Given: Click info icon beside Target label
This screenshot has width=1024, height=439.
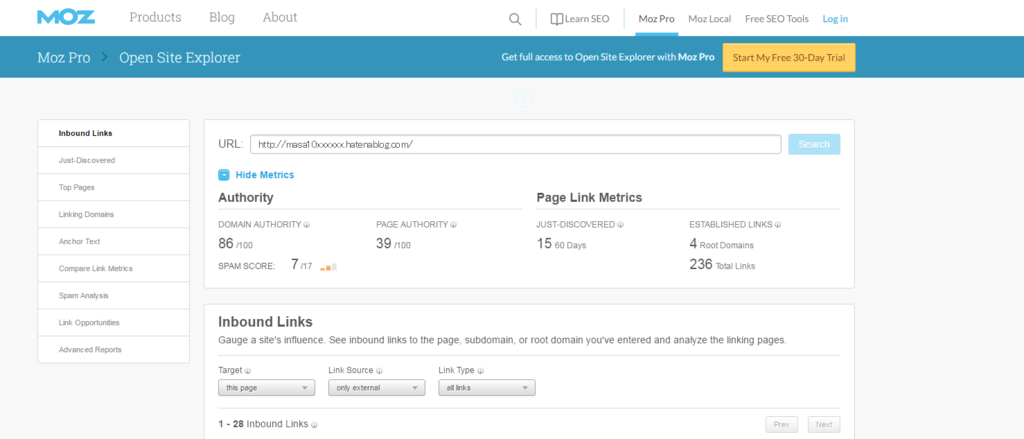Looking at the screenshot, I should 248,370.
